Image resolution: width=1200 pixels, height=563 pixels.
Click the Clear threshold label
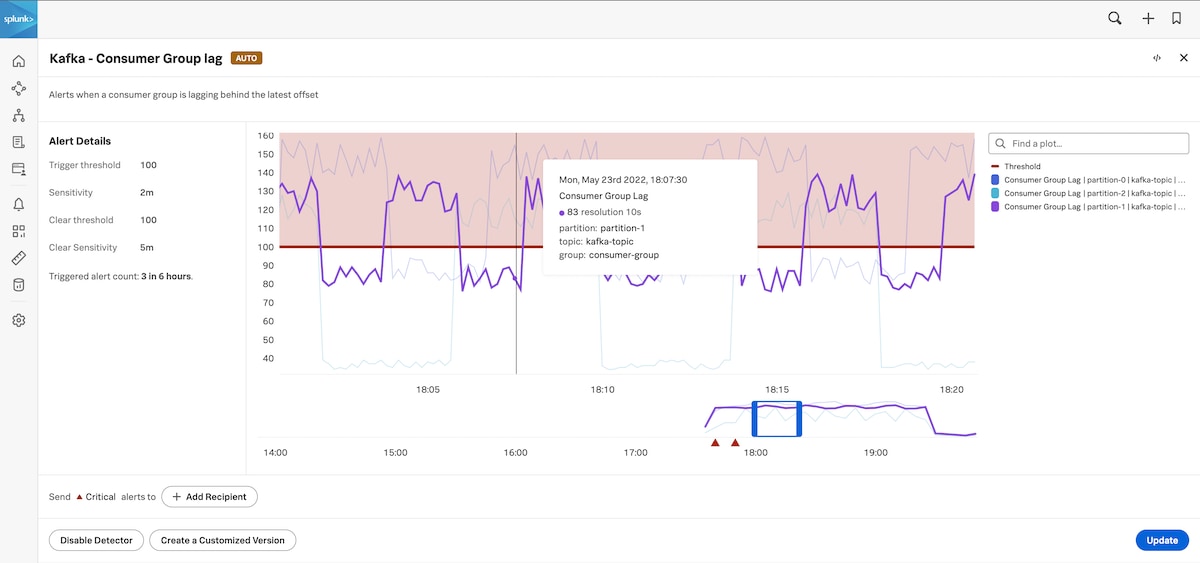coord(81,220)
